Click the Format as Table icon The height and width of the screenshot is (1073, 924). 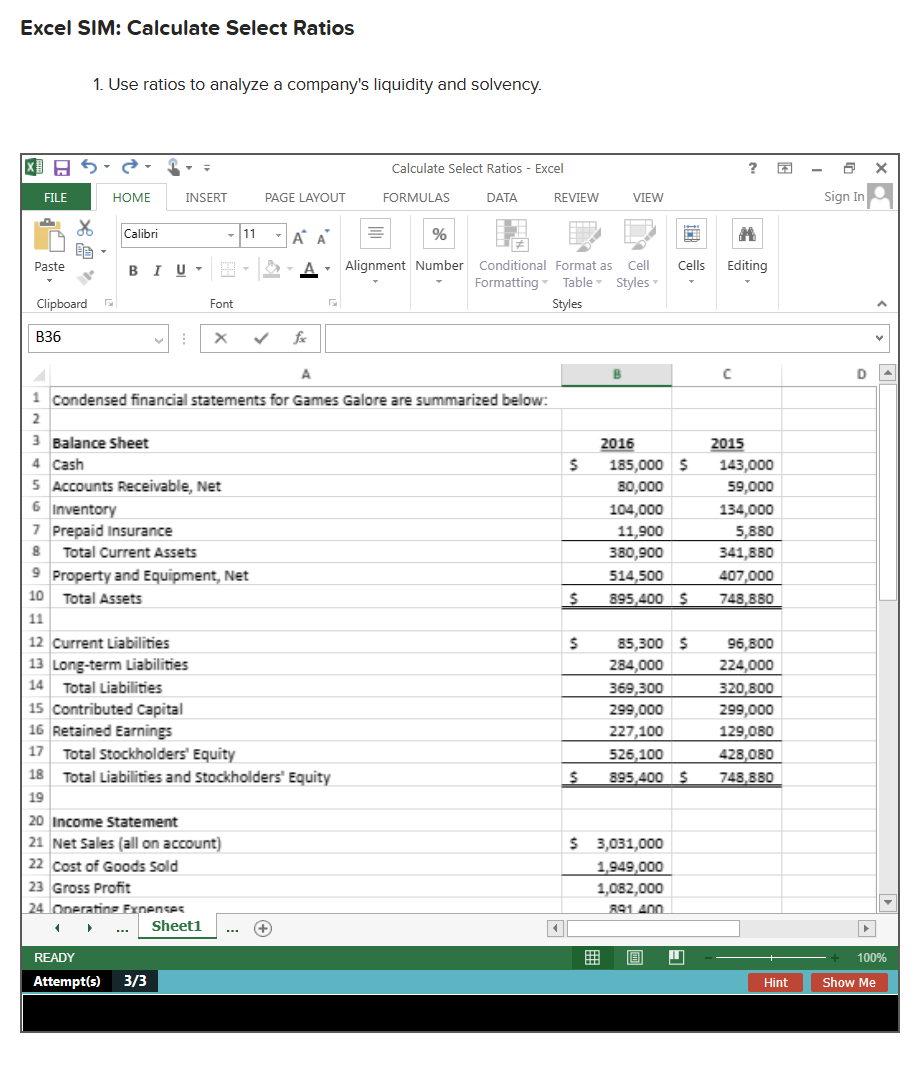coord(583,252)
